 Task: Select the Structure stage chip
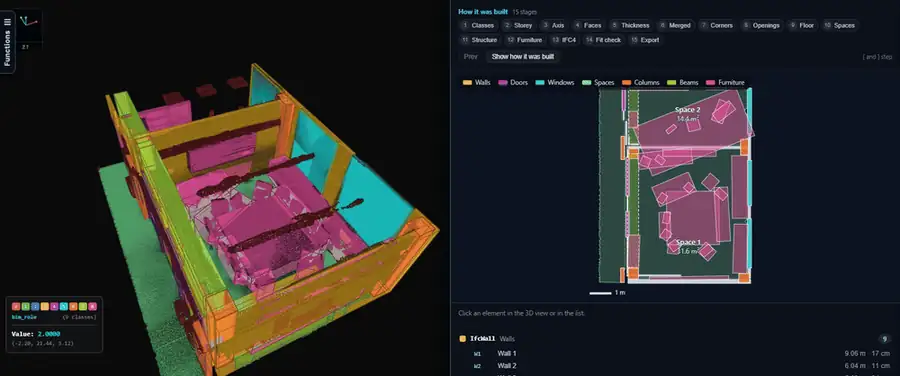[x=480, y=40]
